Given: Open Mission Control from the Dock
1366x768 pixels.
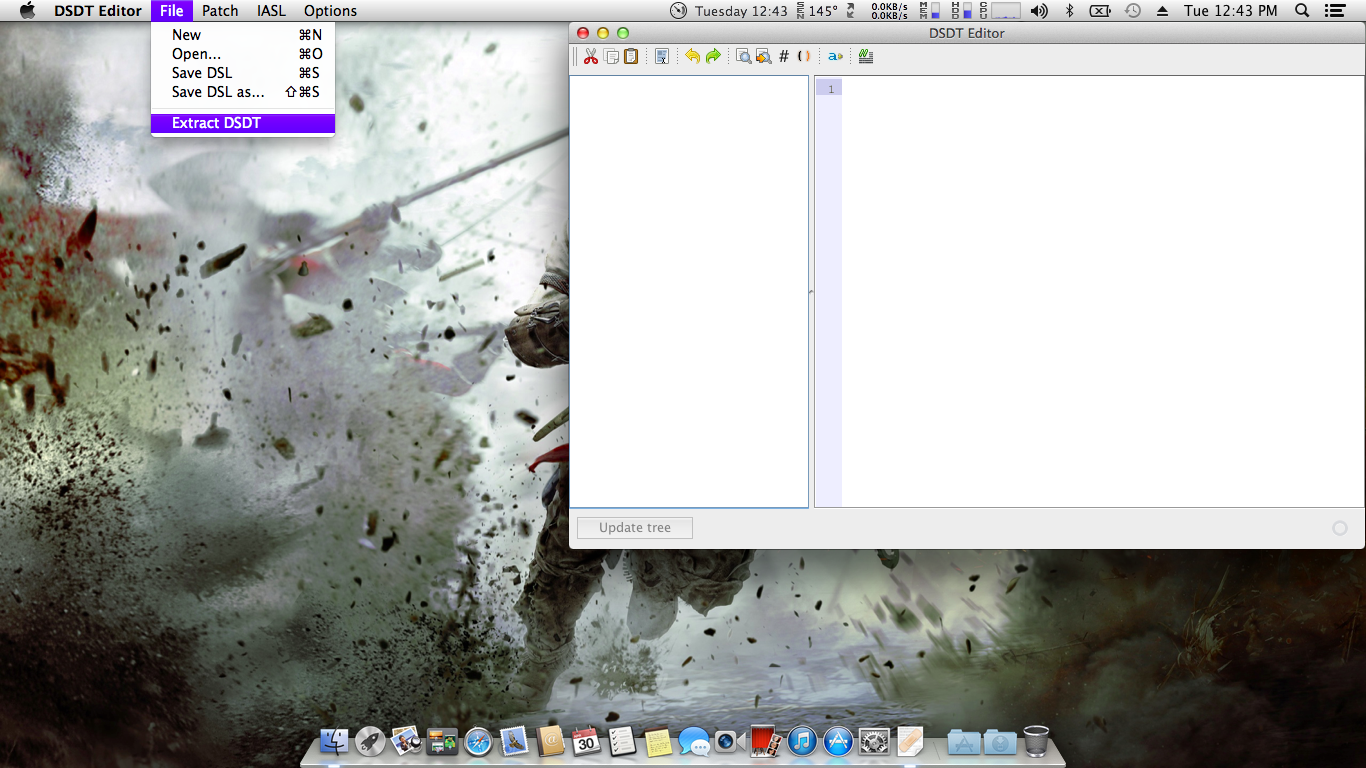Looking at the screenshot, I should point(442,741).
